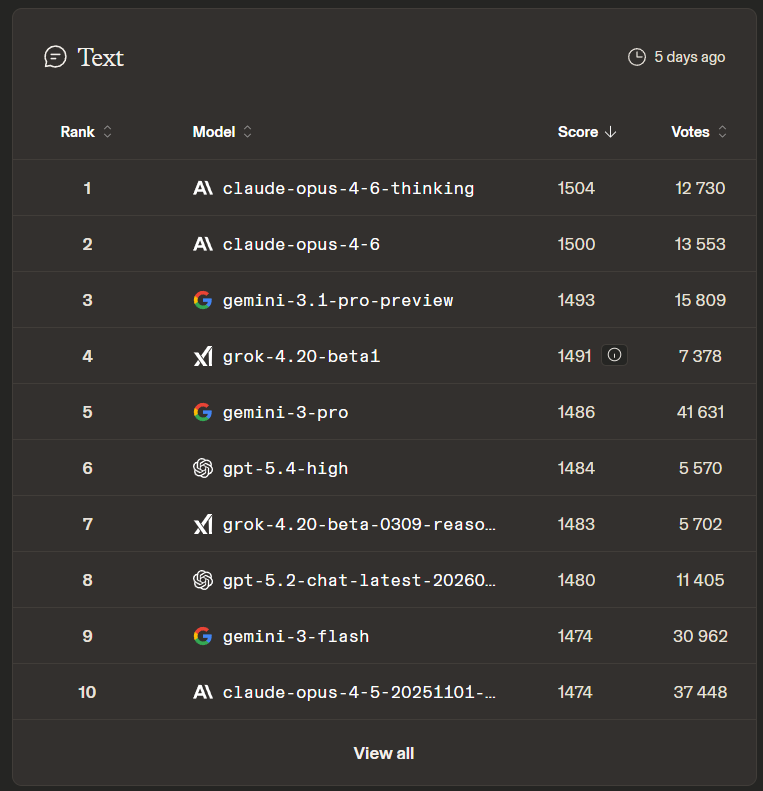
Task: Select the gemini-3-pro model name
Action: [286, 413]
